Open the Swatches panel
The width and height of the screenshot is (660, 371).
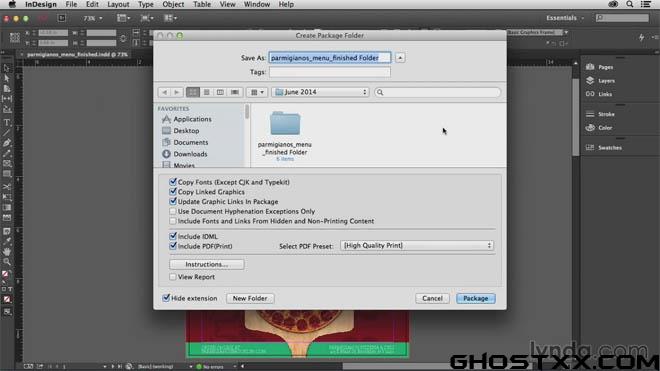point(604,147)
